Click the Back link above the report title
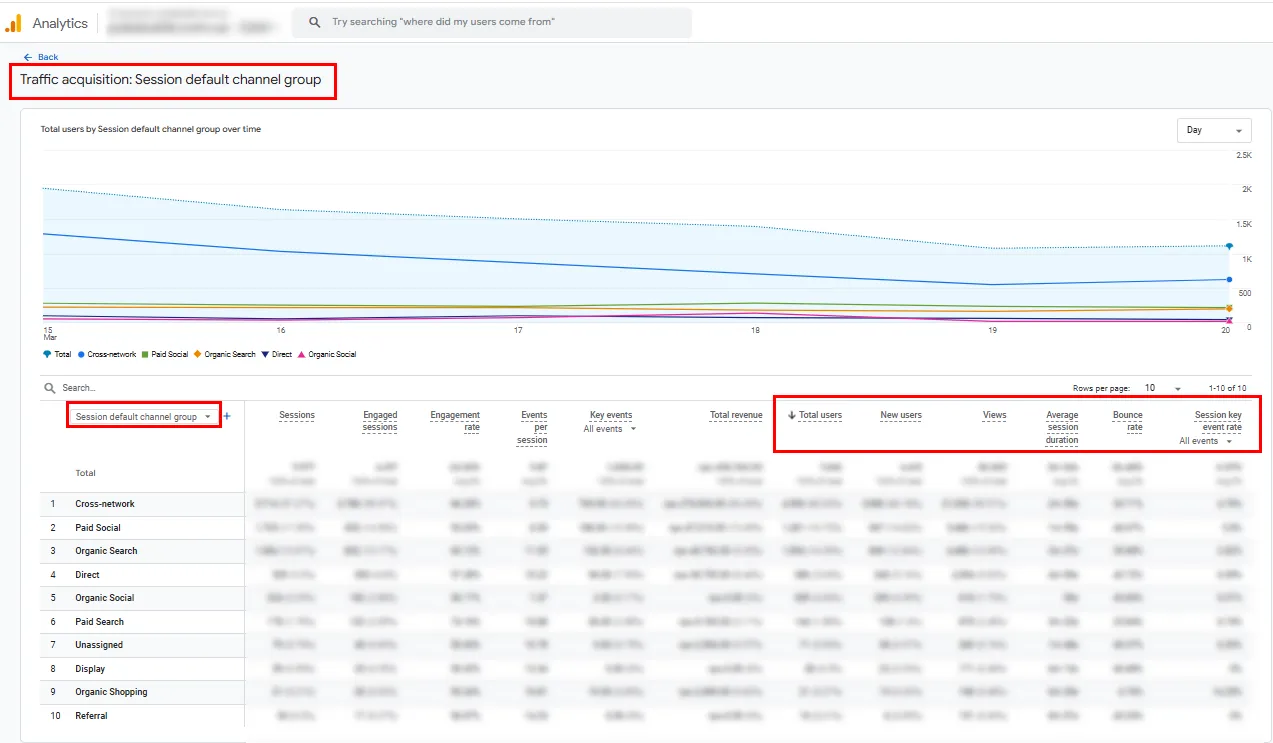 [x=40, y=57]
